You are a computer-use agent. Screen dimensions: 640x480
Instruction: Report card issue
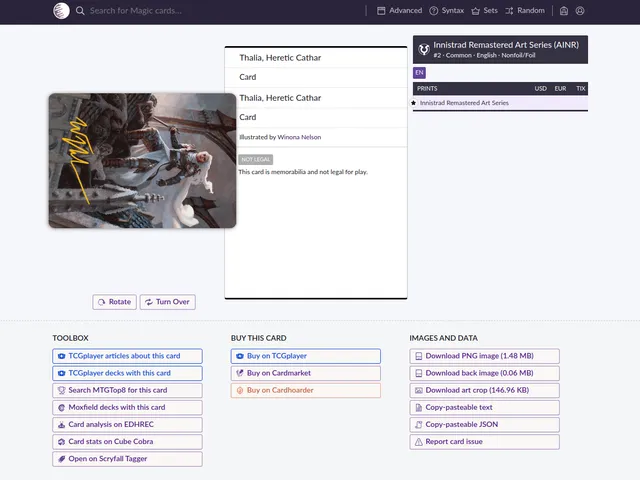484,442
